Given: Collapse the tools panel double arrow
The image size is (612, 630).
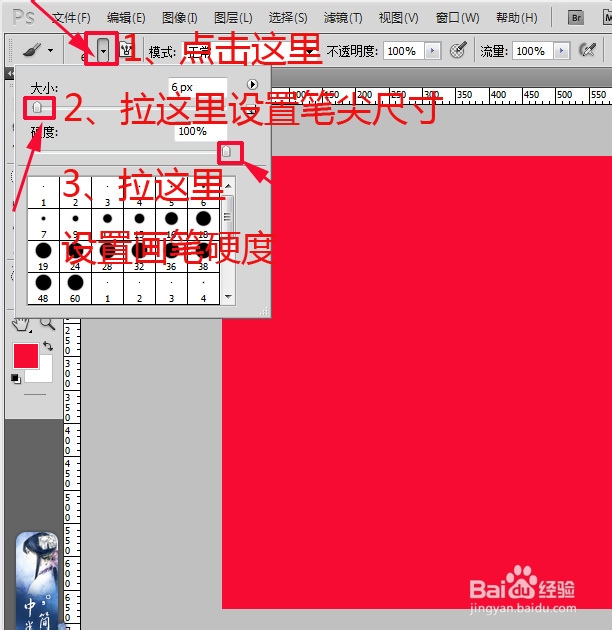Looking at the screenshot, I should (x=10, y=74).
